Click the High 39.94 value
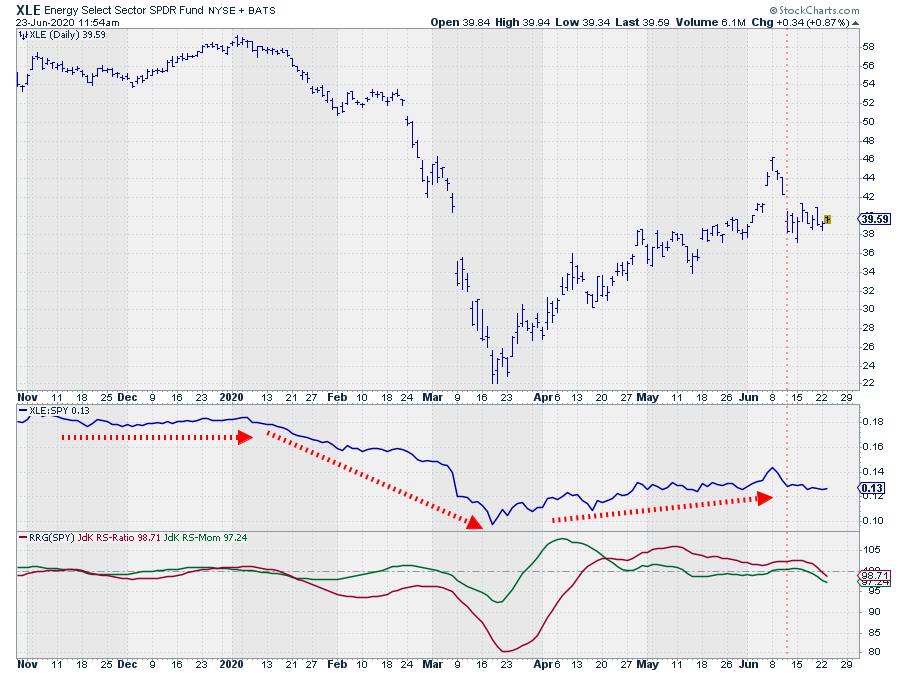900x673 pixels. [x=522, y=22]
